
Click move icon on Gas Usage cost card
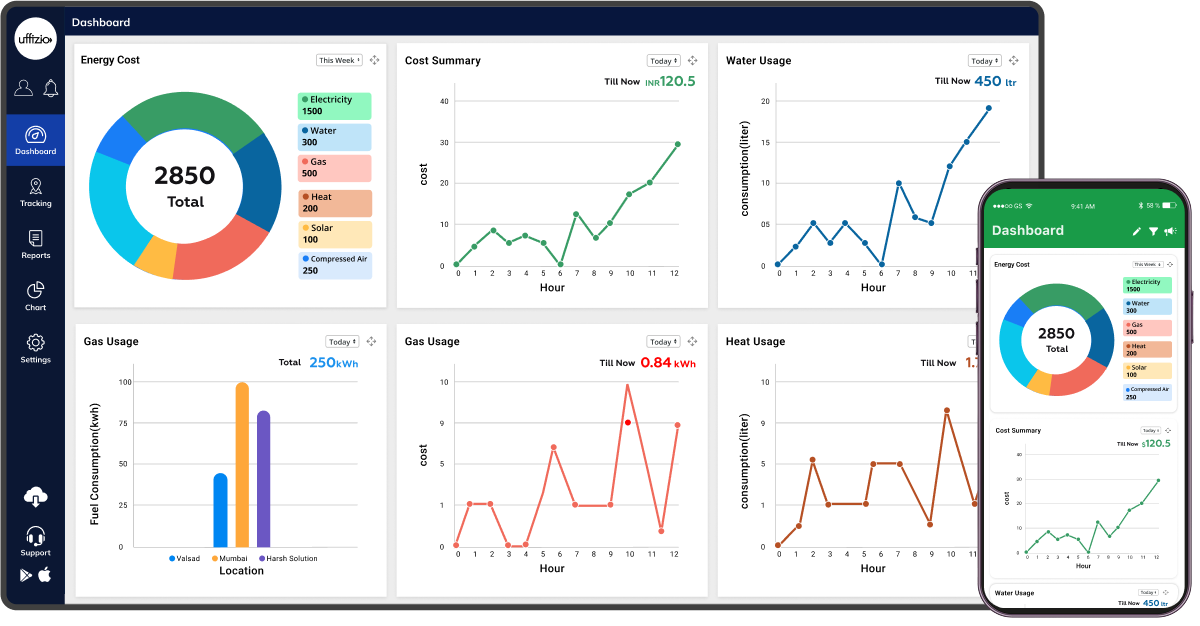click(x=692, y=341)
